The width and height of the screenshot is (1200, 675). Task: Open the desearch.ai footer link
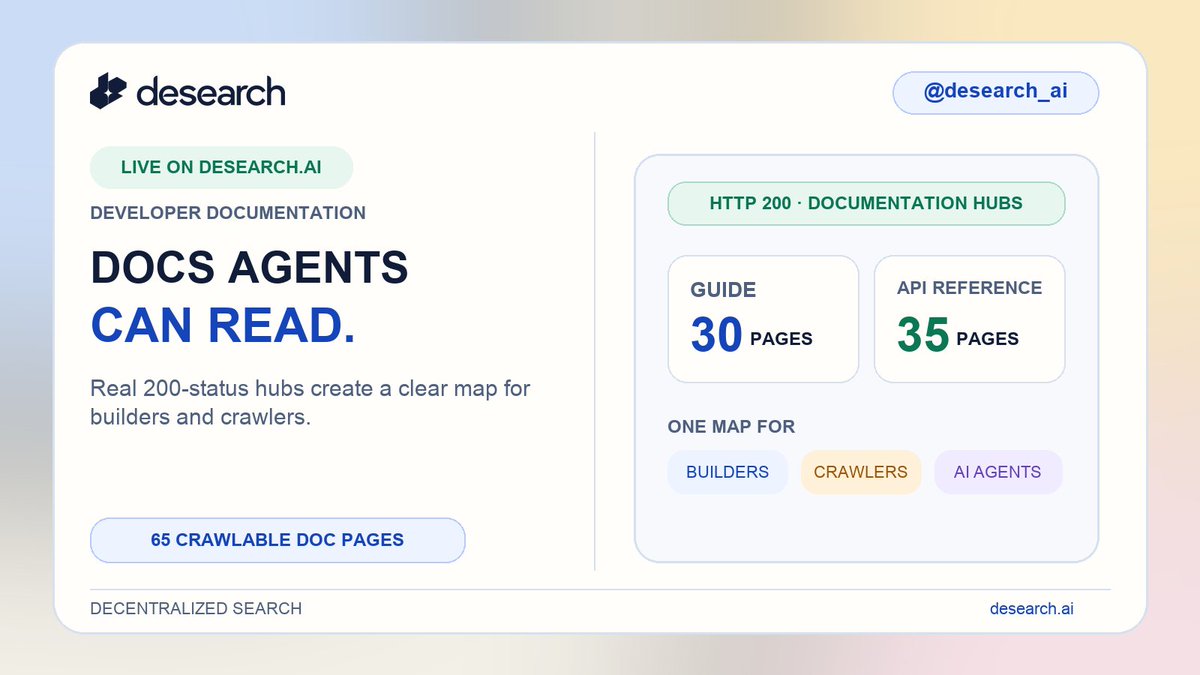[1032, 608]
